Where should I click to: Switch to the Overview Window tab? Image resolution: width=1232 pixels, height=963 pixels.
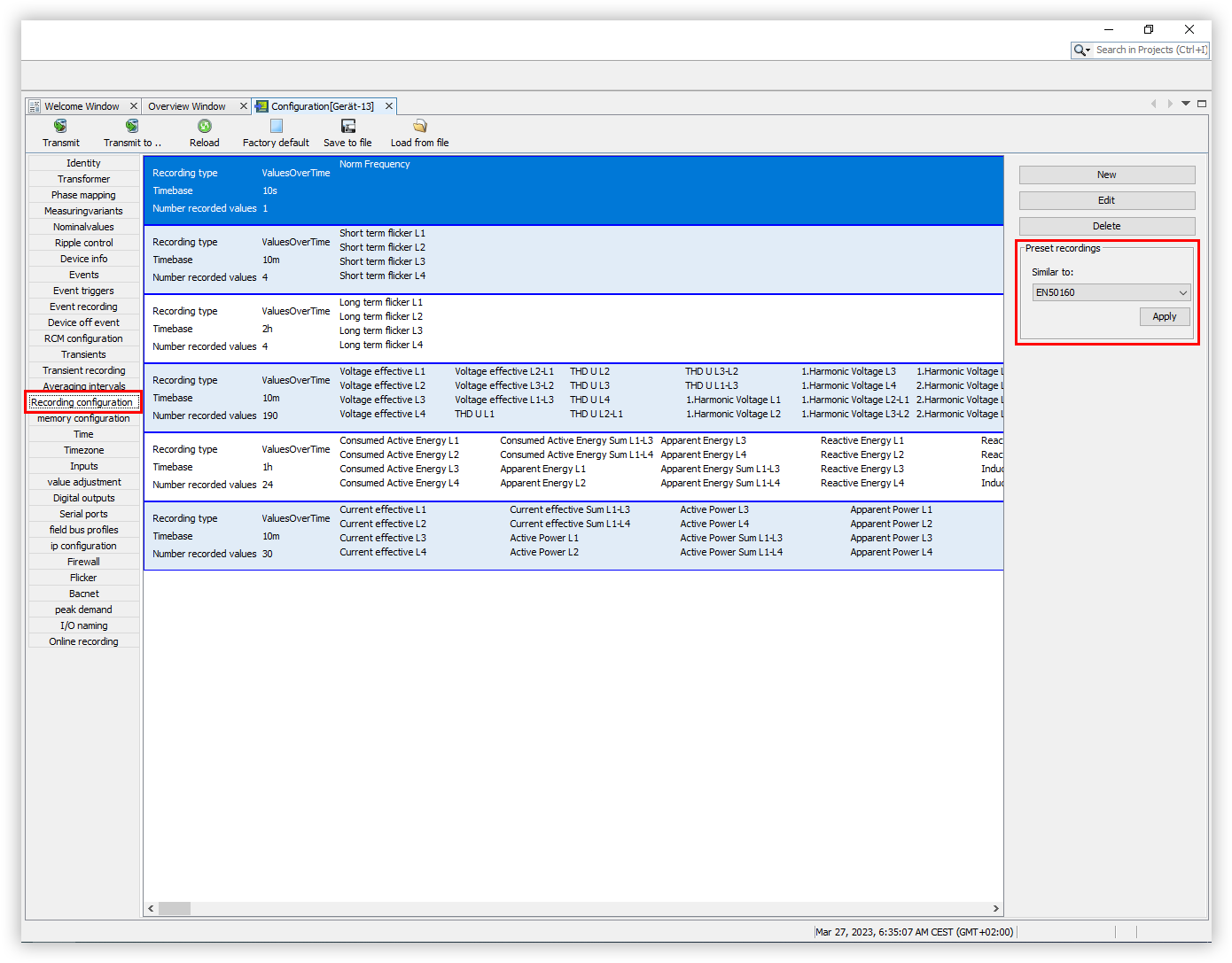point(187,106)
